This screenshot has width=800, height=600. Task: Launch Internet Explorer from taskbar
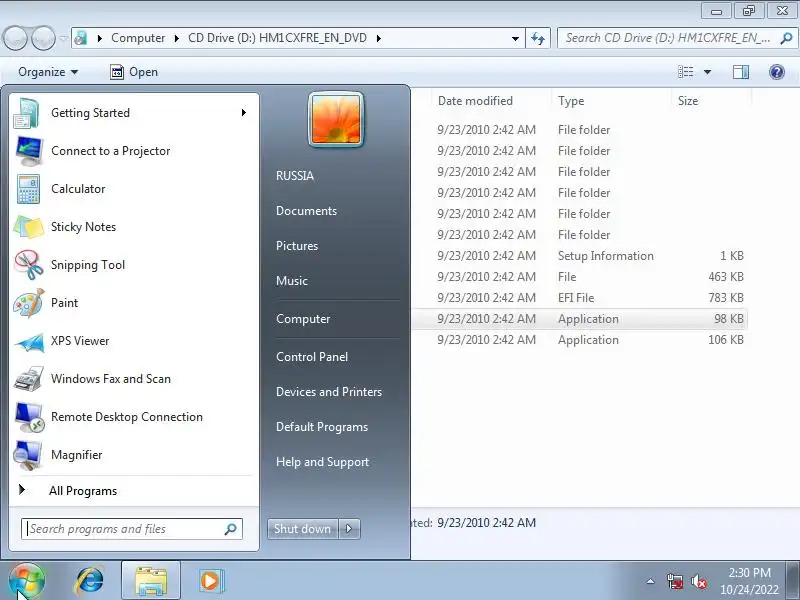pyautogui.click(x=90, y=581)
